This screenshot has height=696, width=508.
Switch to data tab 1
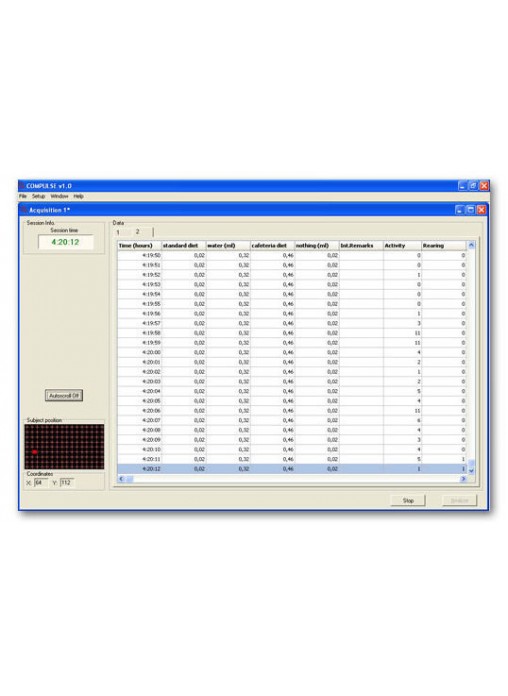[x=118, y=232]
